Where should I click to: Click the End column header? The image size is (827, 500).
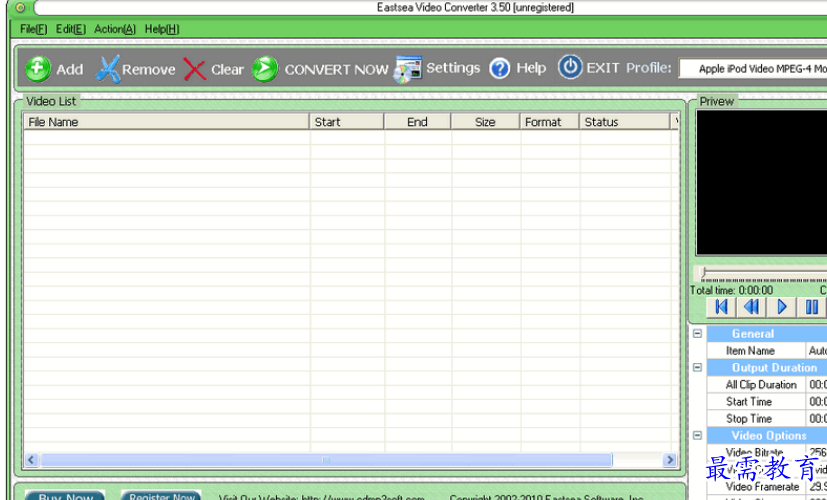[x=417, y=122]
